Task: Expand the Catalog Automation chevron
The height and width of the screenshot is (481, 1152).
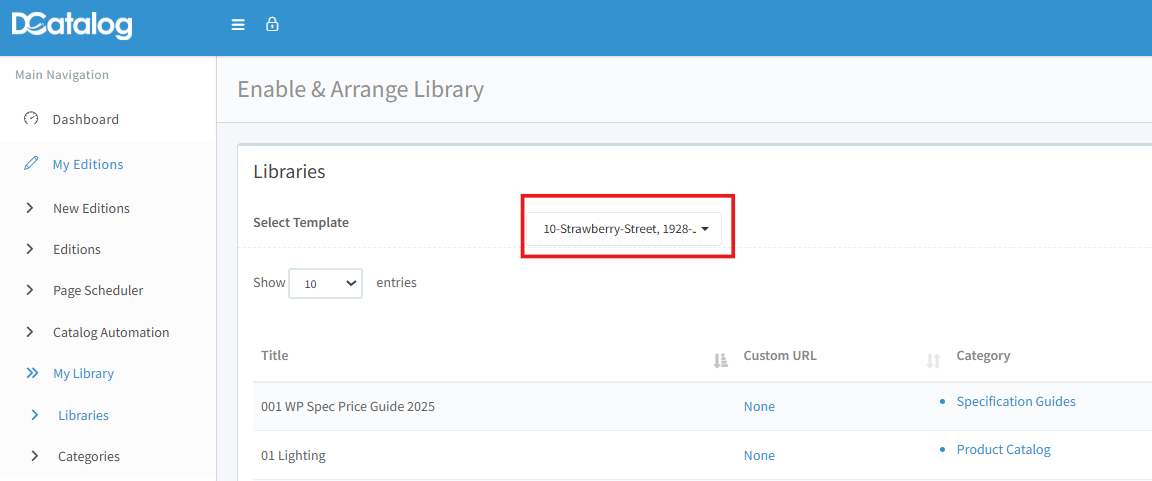Action: [x=30, y=332]
